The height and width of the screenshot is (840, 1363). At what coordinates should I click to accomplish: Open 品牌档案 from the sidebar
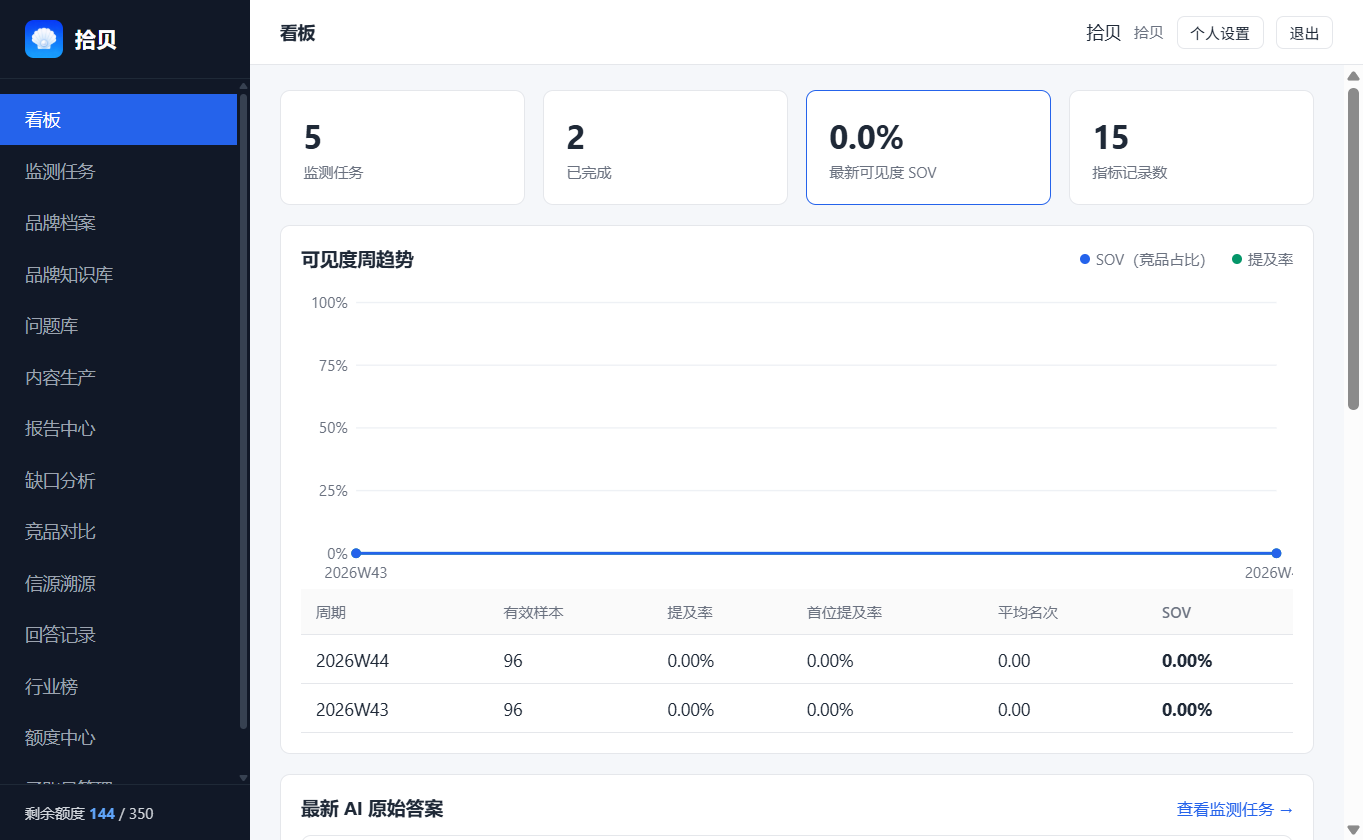[118, 223]
